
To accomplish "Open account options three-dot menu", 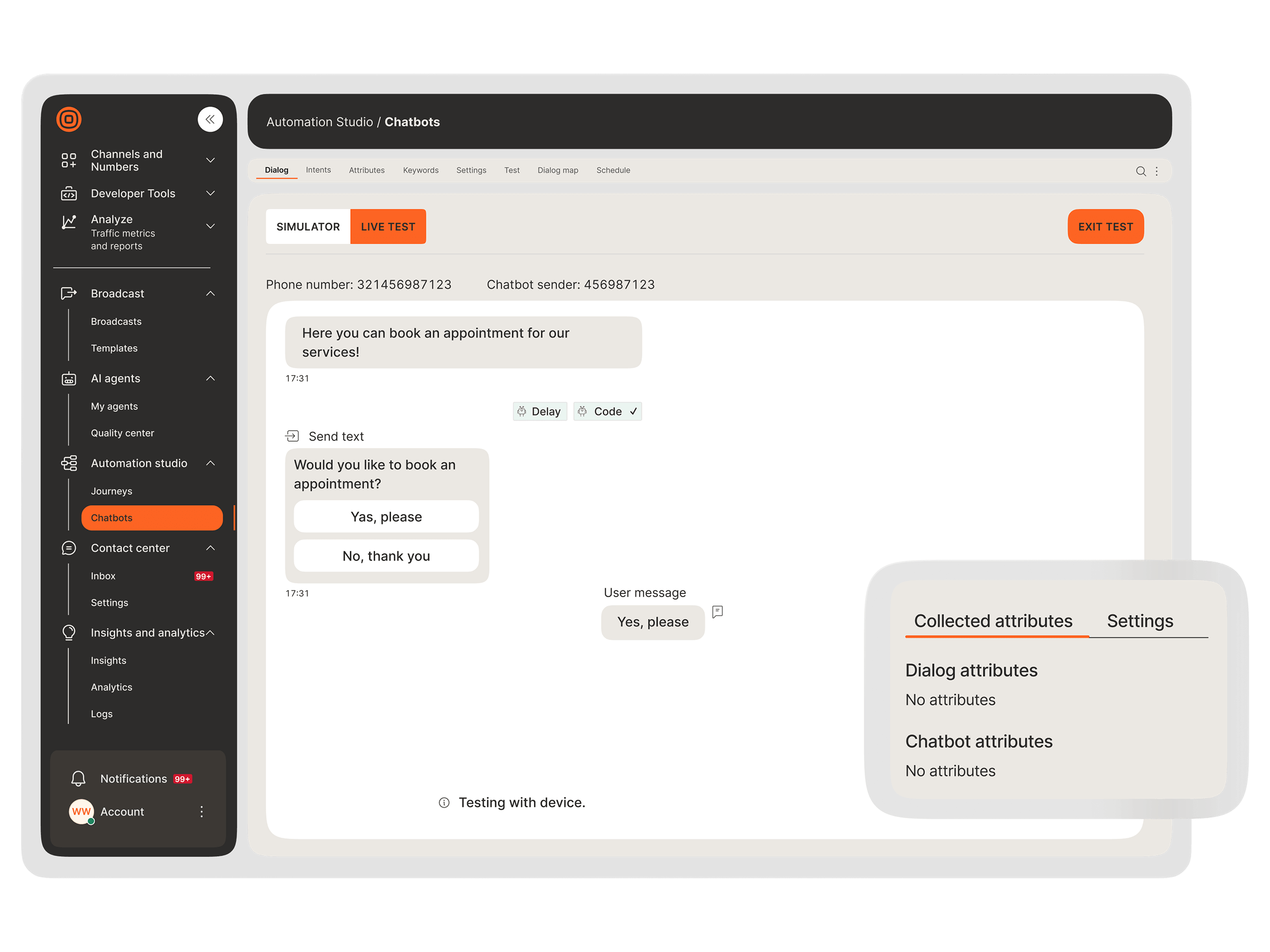I will pos(202,811).
